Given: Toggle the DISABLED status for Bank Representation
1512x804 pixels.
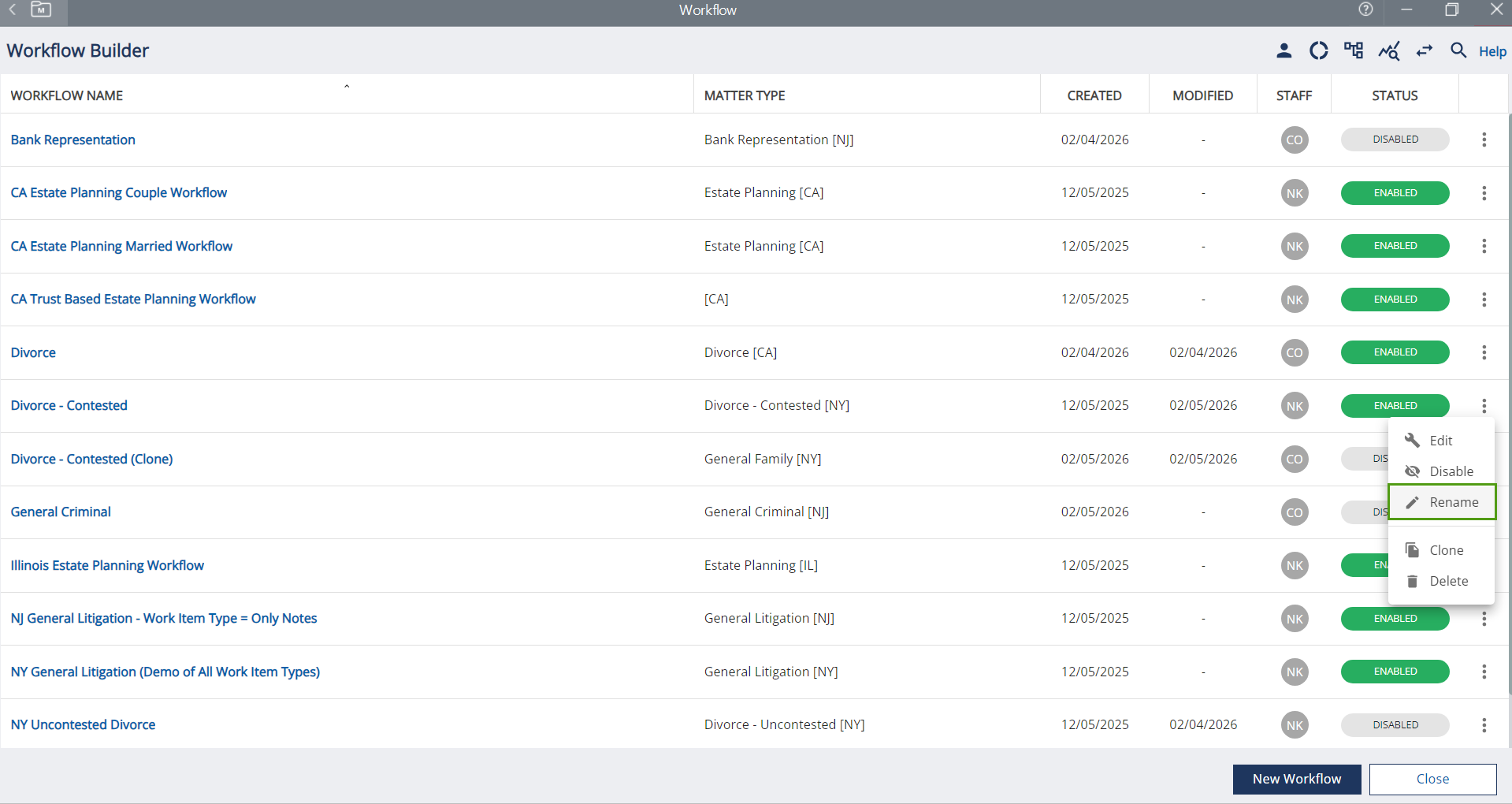Looking at the screenshot, I should [x=1395, y=140].
